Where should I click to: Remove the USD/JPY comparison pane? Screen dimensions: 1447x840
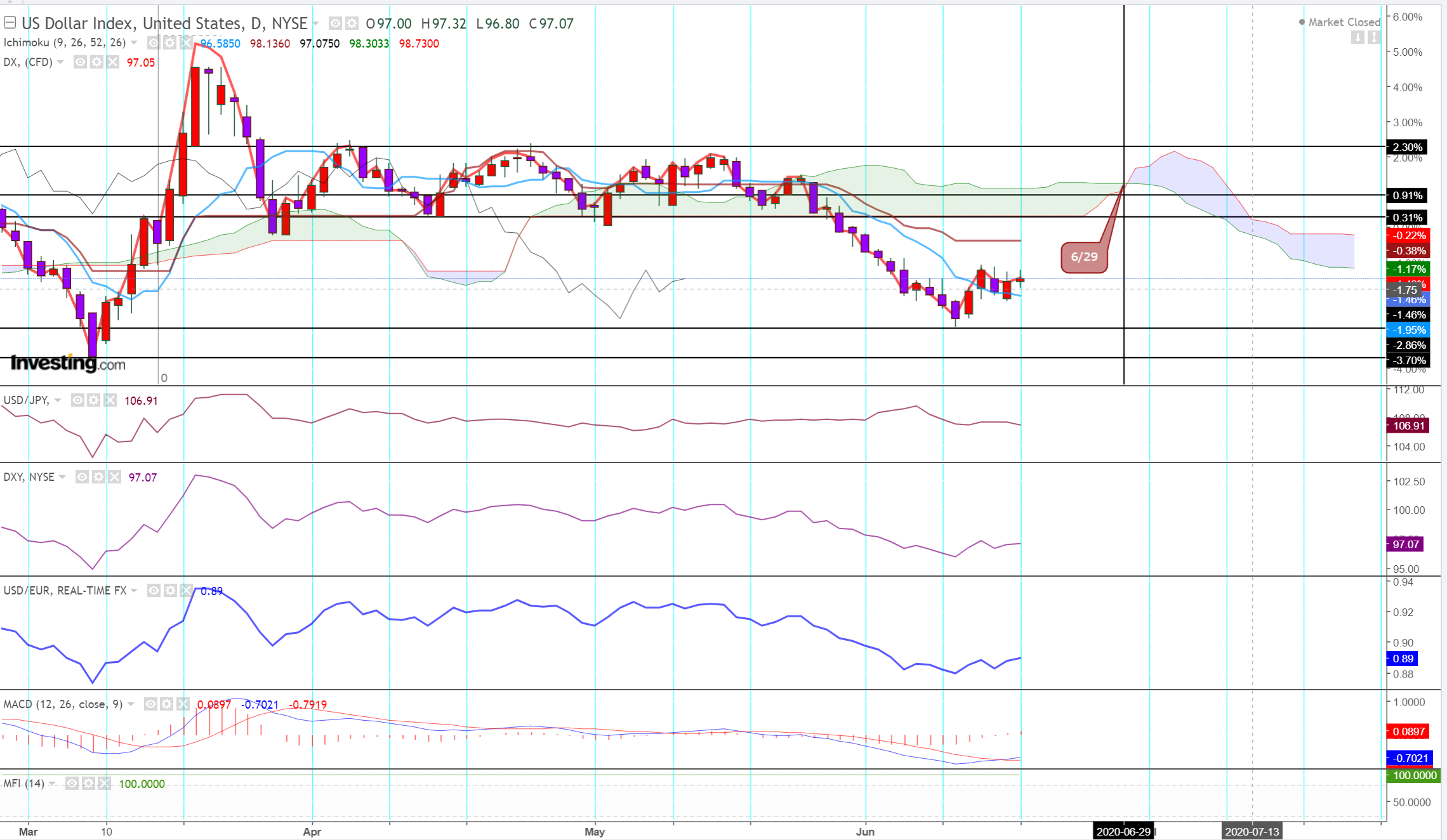click(x=110, y=400)
